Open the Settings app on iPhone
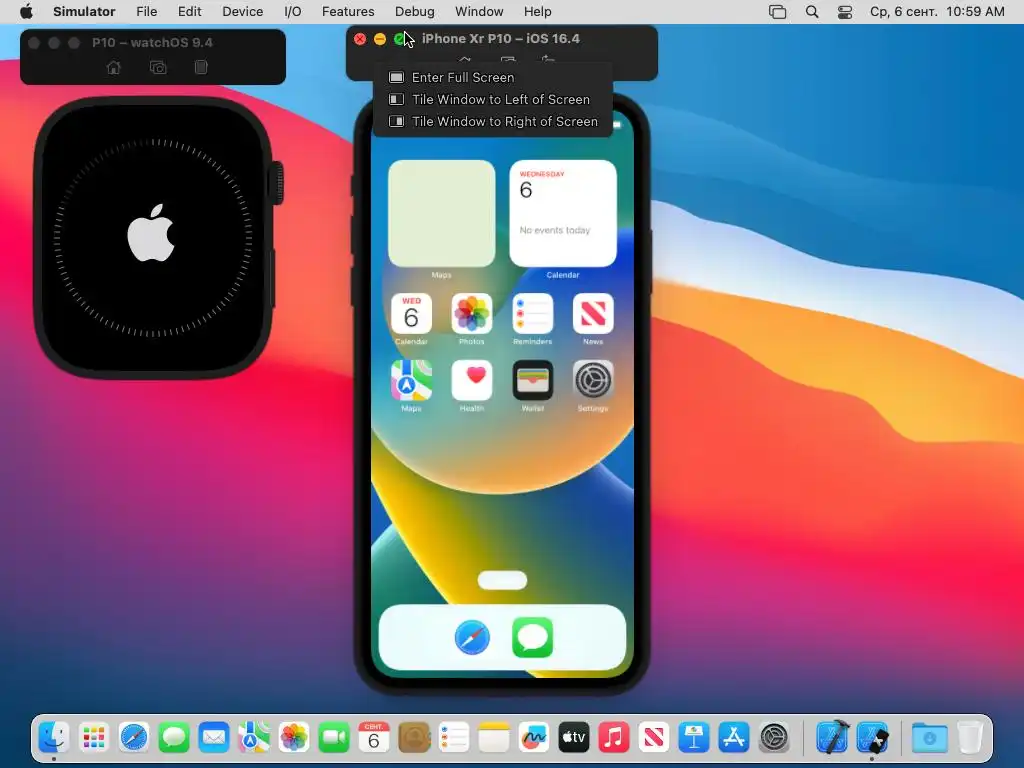The image size is (1024, 768). (593, 380)
